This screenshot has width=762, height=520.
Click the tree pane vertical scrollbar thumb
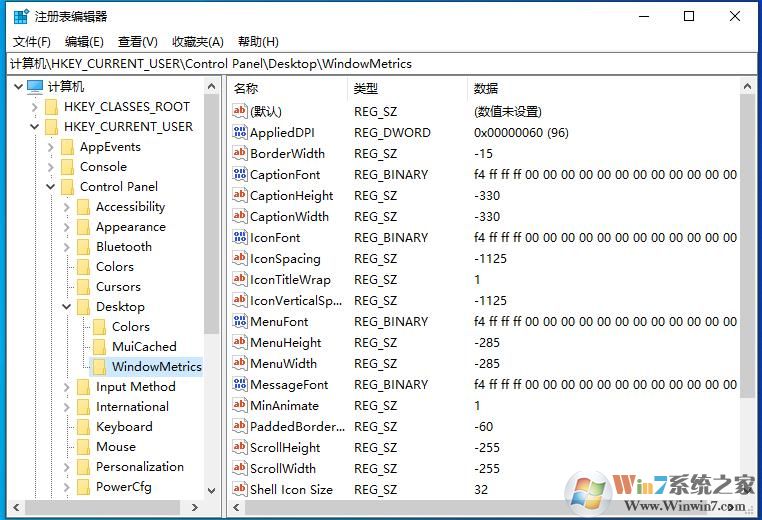(211, 214)
